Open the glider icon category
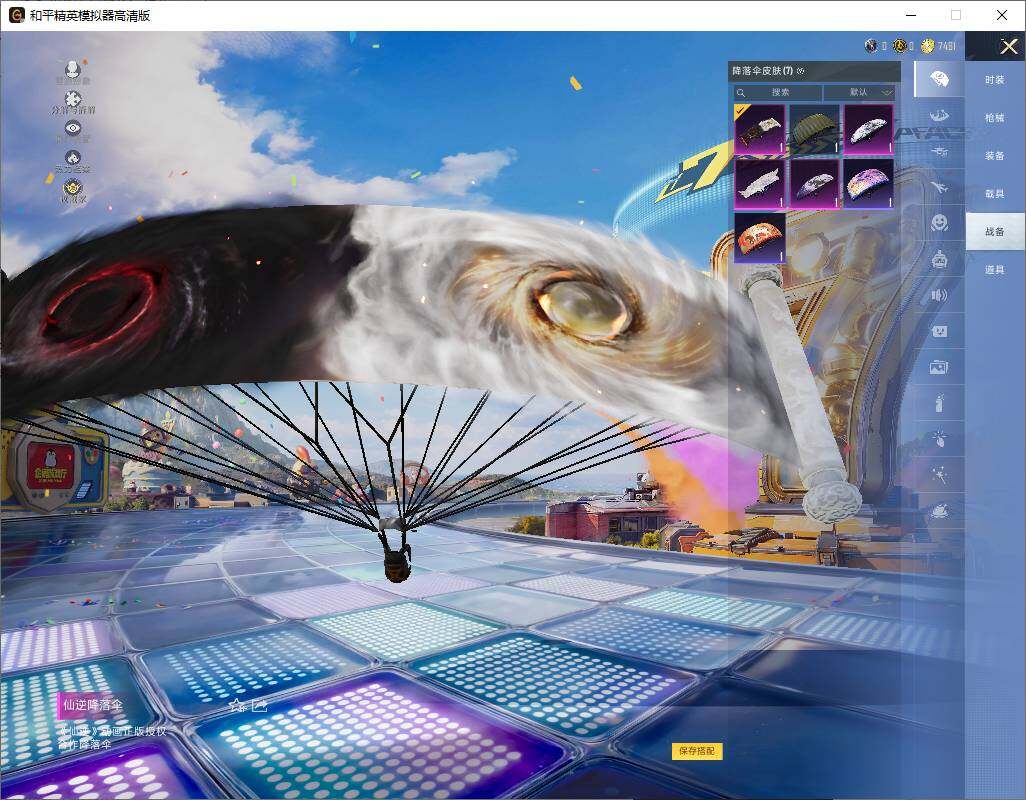Image resolution: width=1026 pixels, height=800 pixels. point(939,152)
